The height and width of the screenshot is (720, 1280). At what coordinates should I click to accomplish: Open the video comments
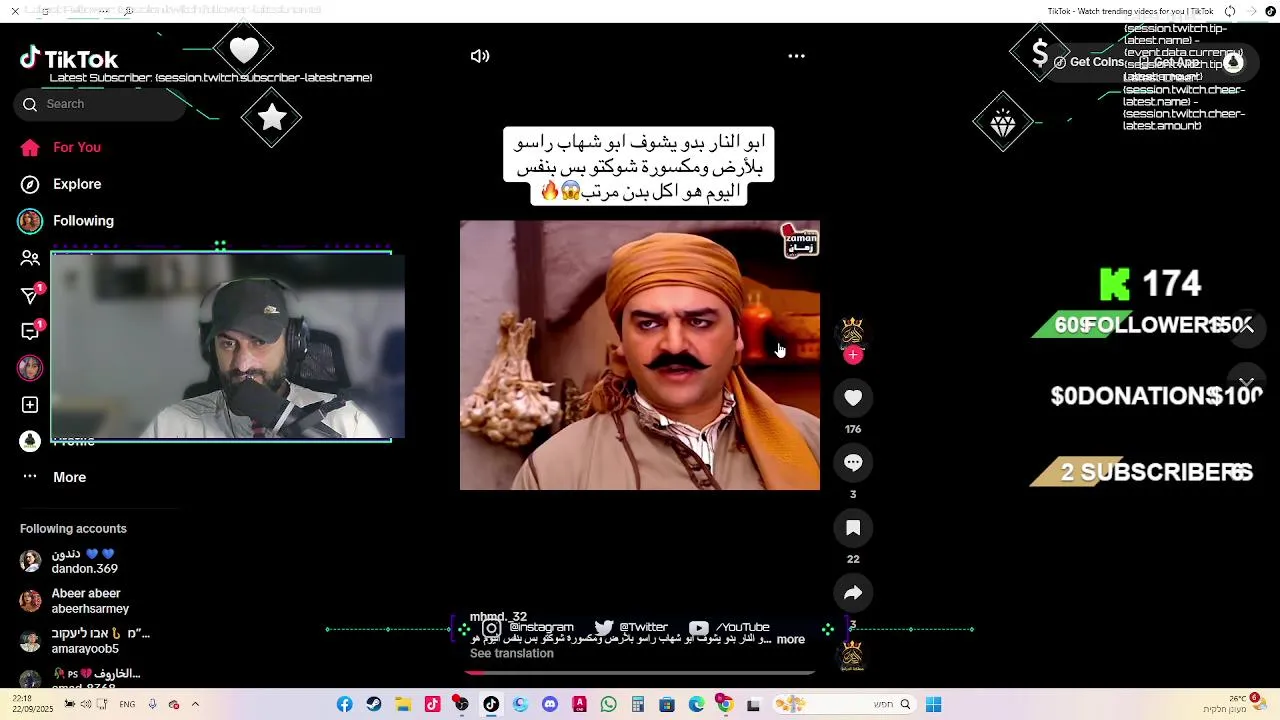pyautogui.click(x=853, y=463)
